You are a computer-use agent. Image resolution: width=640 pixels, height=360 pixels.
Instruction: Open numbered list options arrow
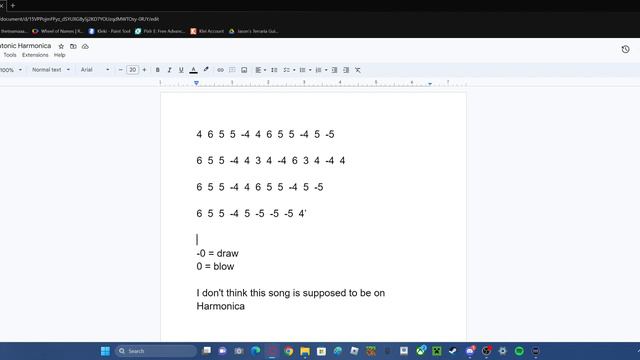click(x=326, y=70)
